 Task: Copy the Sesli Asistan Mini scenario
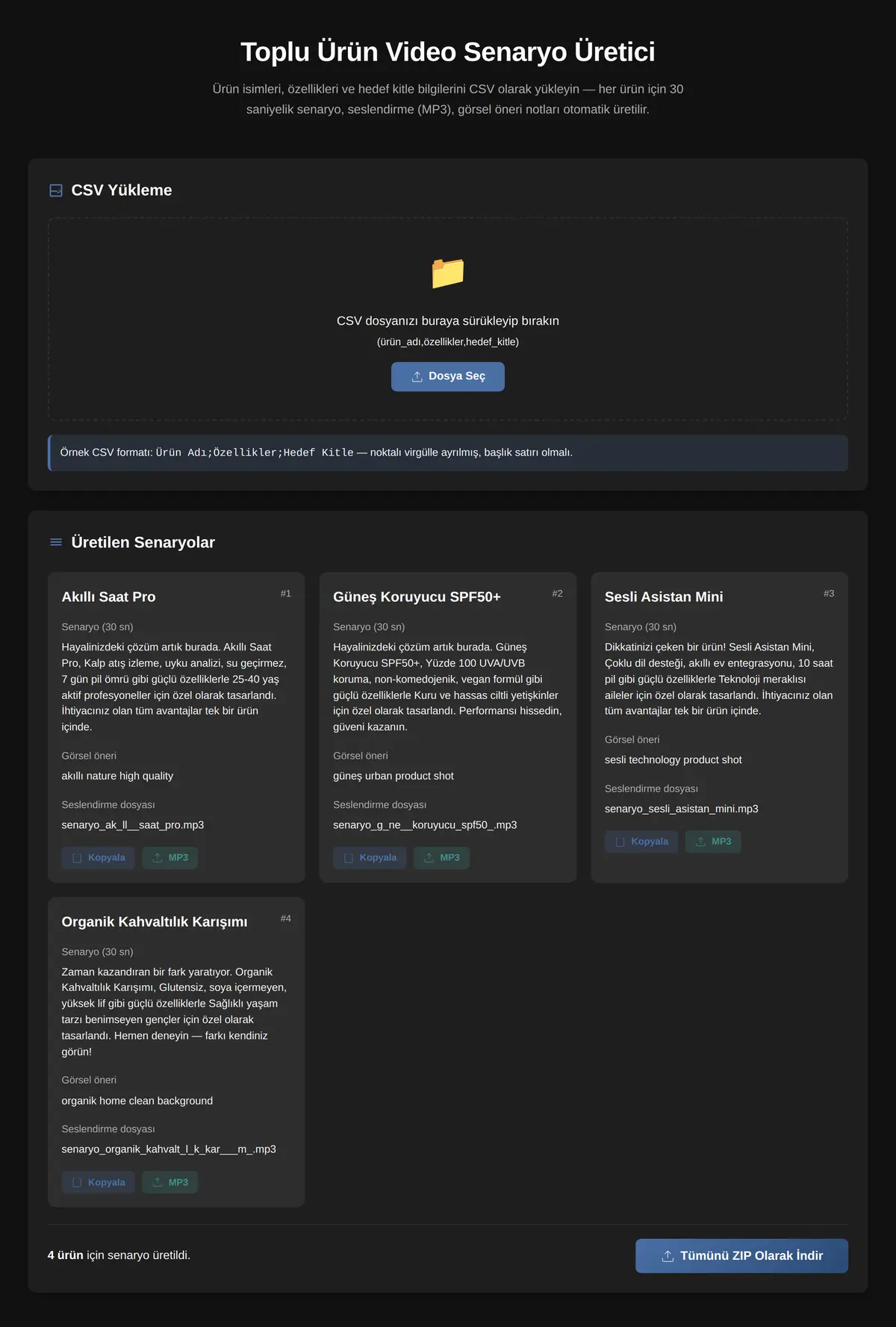click(x=641, y=842)
